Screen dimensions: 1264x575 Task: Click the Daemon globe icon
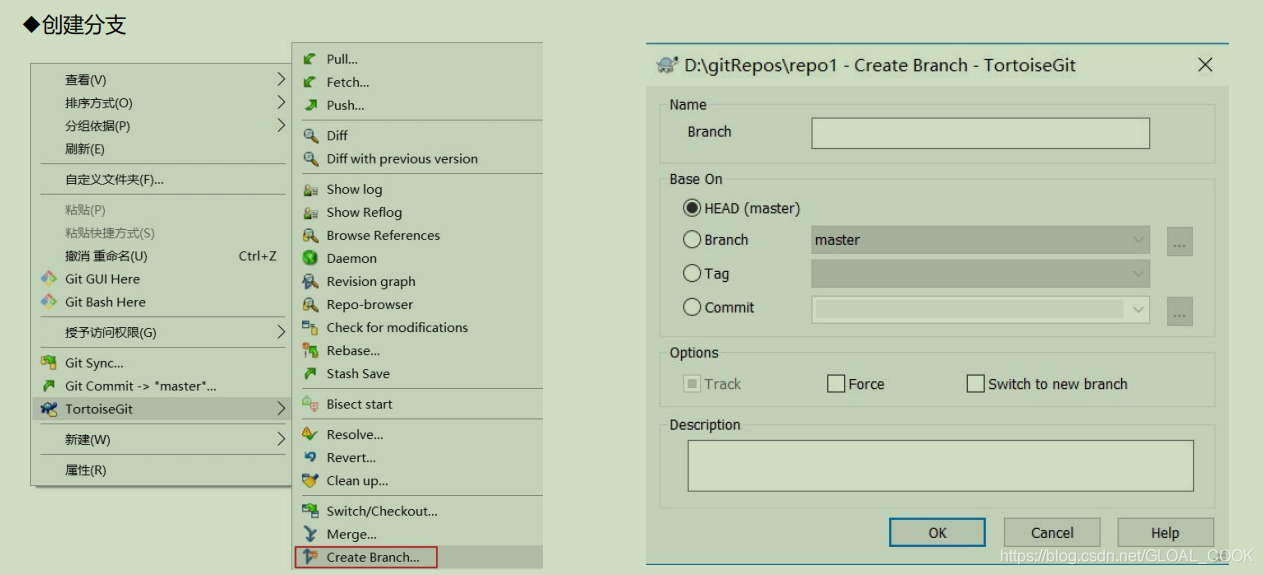click(310, 258)
